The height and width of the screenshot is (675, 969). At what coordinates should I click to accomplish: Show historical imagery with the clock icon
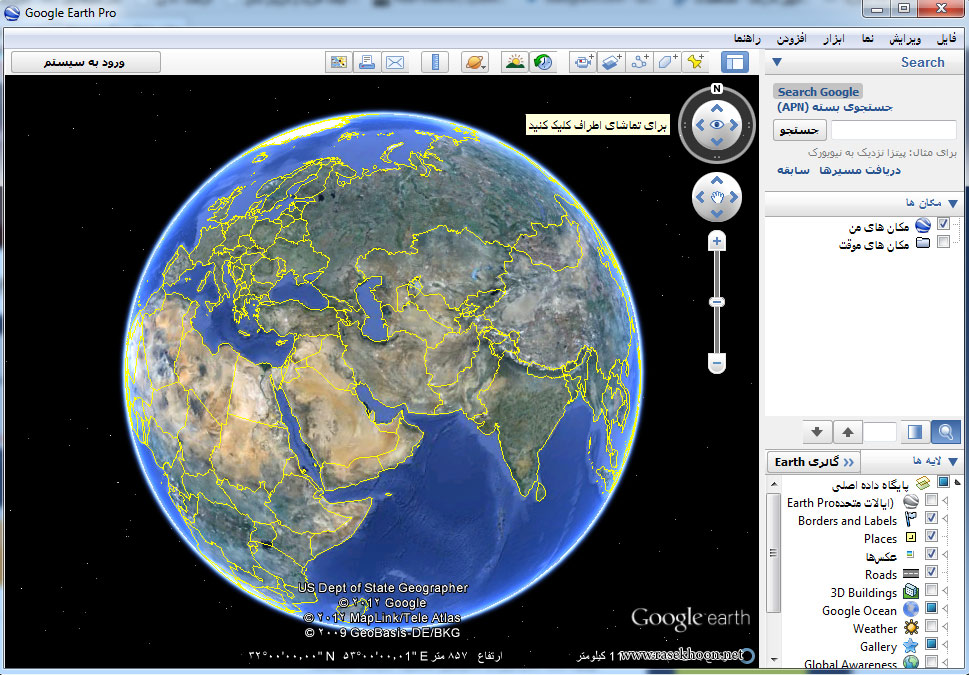[x=543, y=62]
